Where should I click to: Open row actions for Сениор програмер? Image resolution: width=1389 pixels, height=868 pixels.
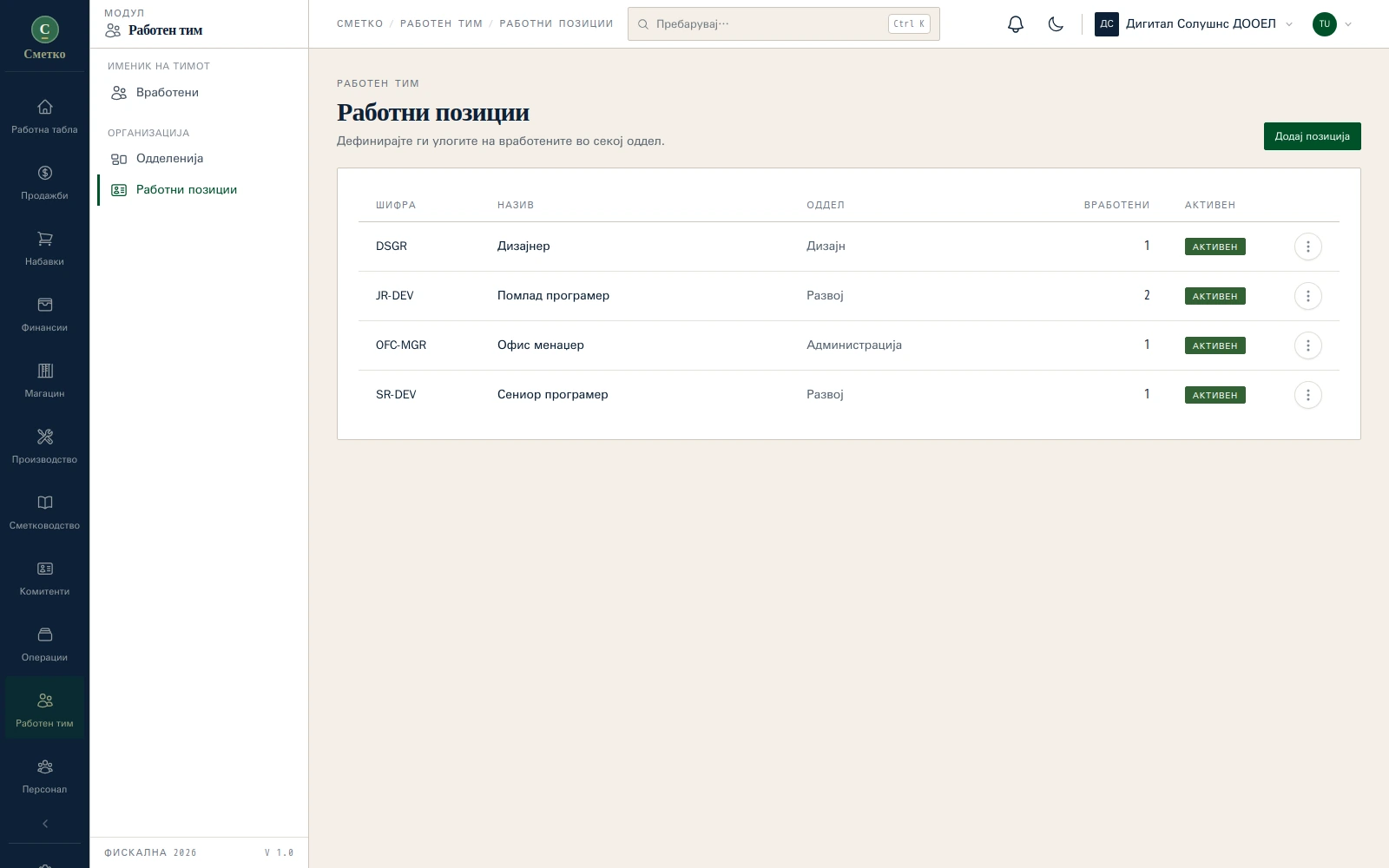1307,395
